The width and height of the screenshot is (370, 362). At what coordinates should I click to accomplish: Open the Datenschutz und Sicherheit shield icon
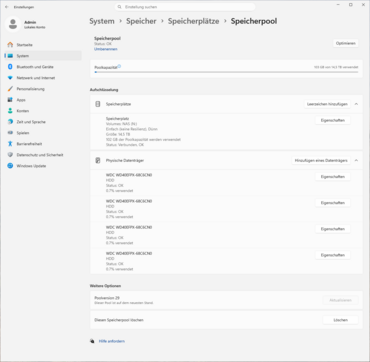tap(10, 155)
